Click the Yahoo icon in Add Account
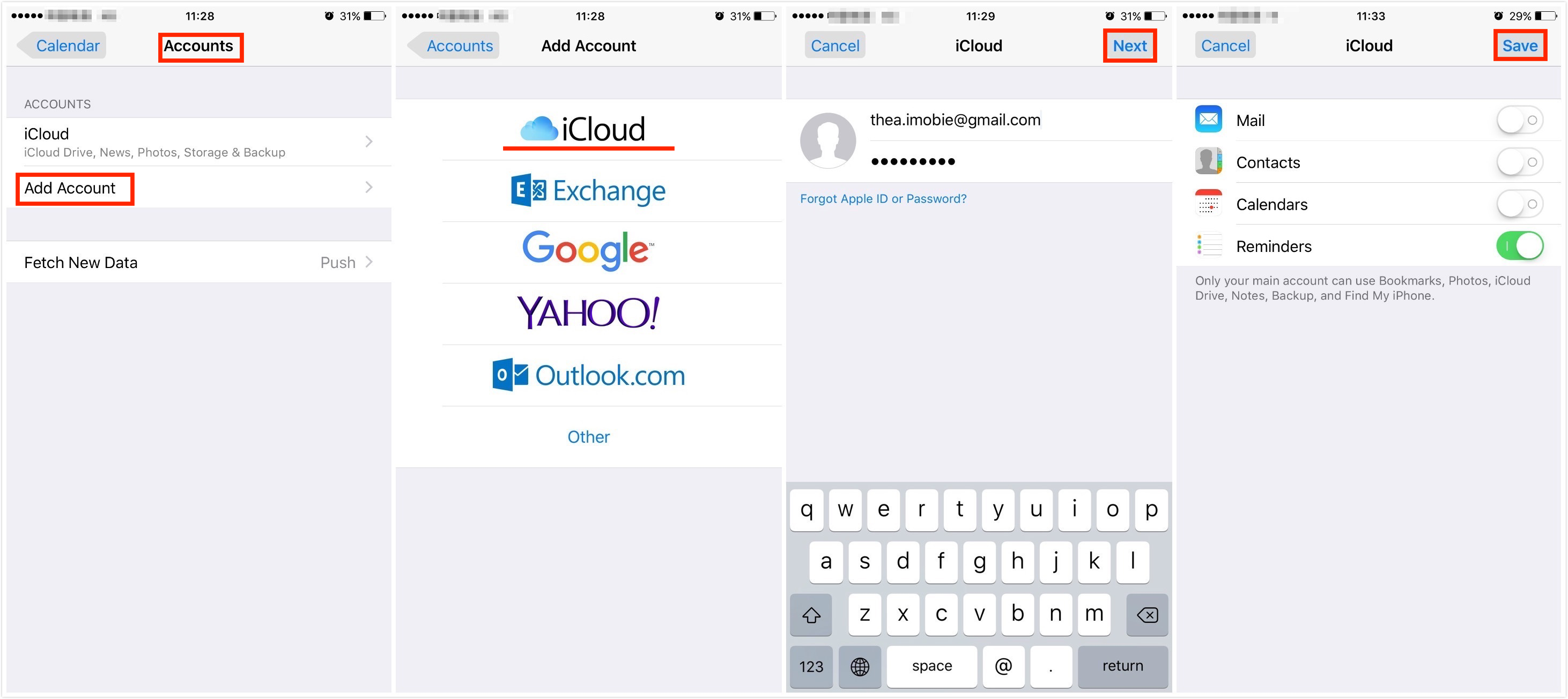The width and height of the screenshot is (1568, 699). (589, 312)
